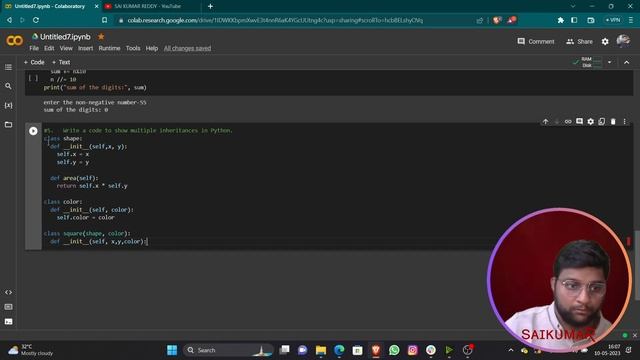Mirror cell in tab
Viewport: 640px width, 360px height.
pyautogui.click(x=602, y=122)
